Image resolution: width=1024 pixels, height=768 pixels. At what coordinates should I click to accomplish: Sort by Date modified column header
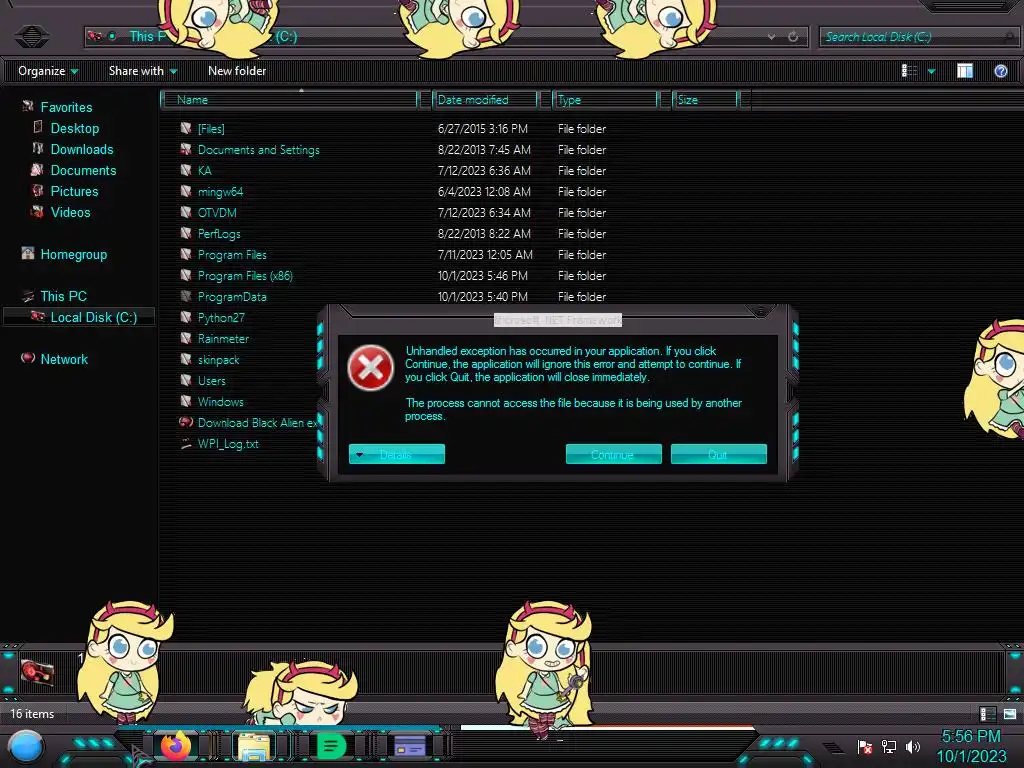tap(485, 100)
